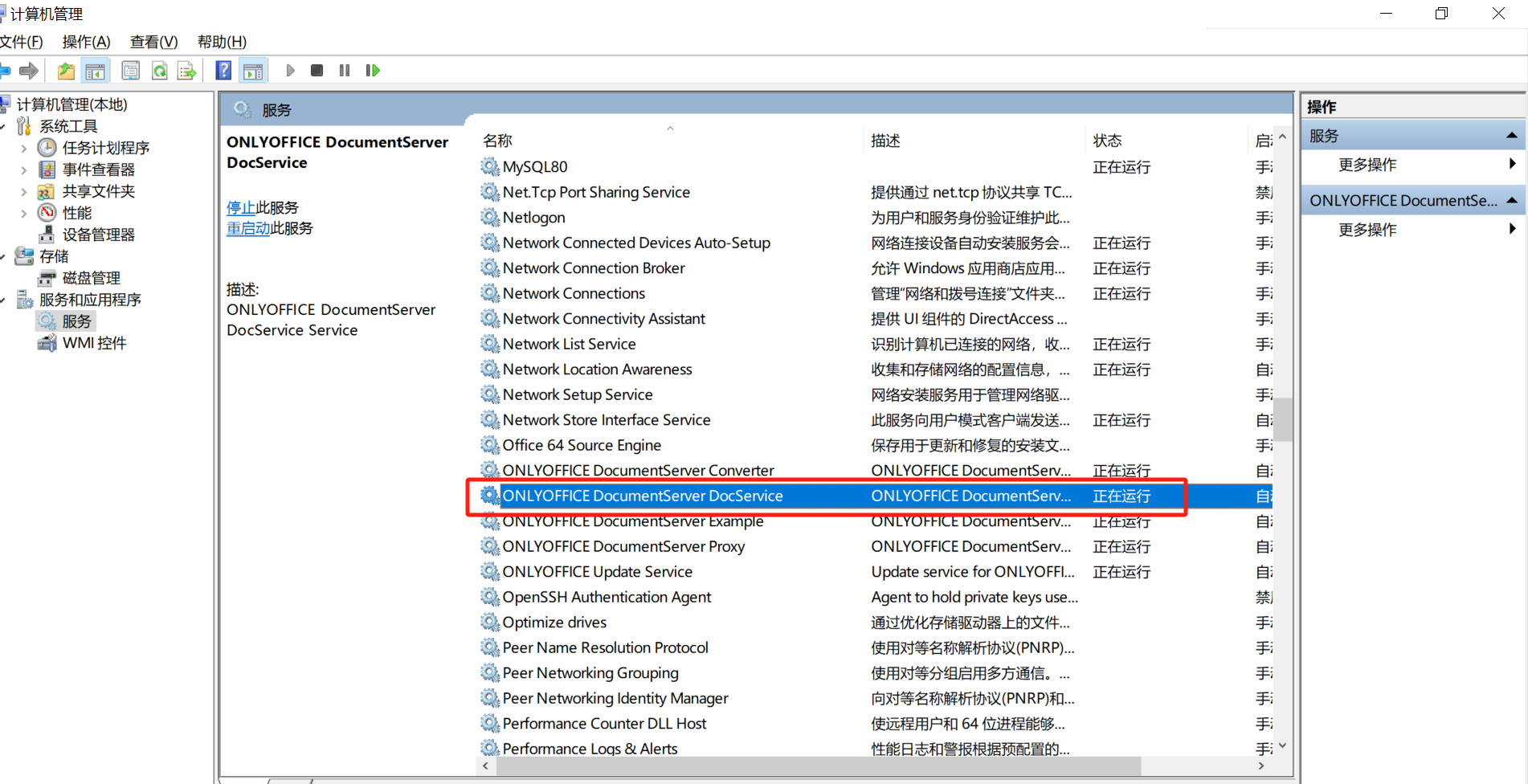The width and height of the screenshot is (1528, 784).
Task: Restore down the 计算机管理 window
Action: 1441,14
